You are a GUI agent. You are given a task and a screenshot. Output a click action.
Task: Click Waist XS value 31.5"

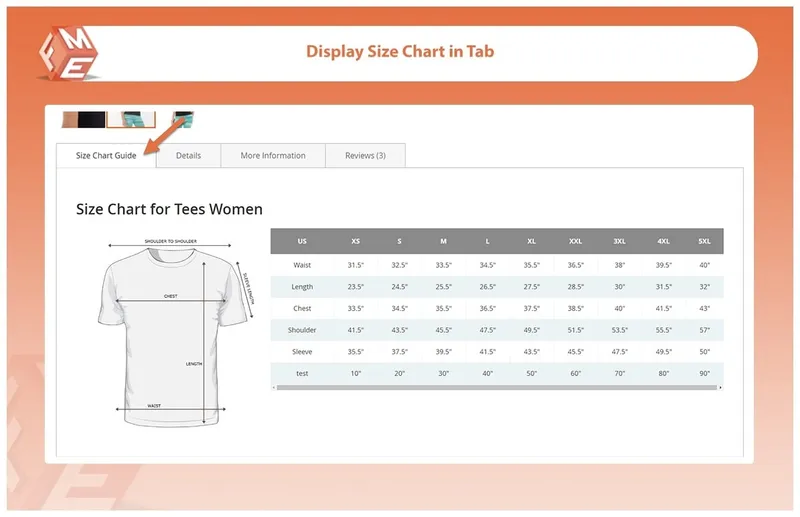coord(356,265)
